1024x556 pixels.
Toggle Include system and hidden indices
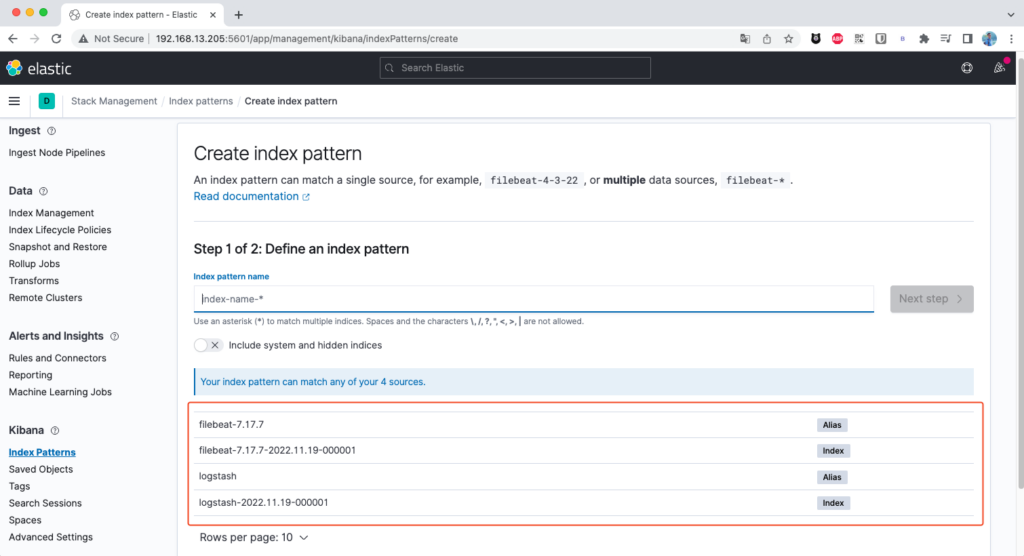coord(208,345)
